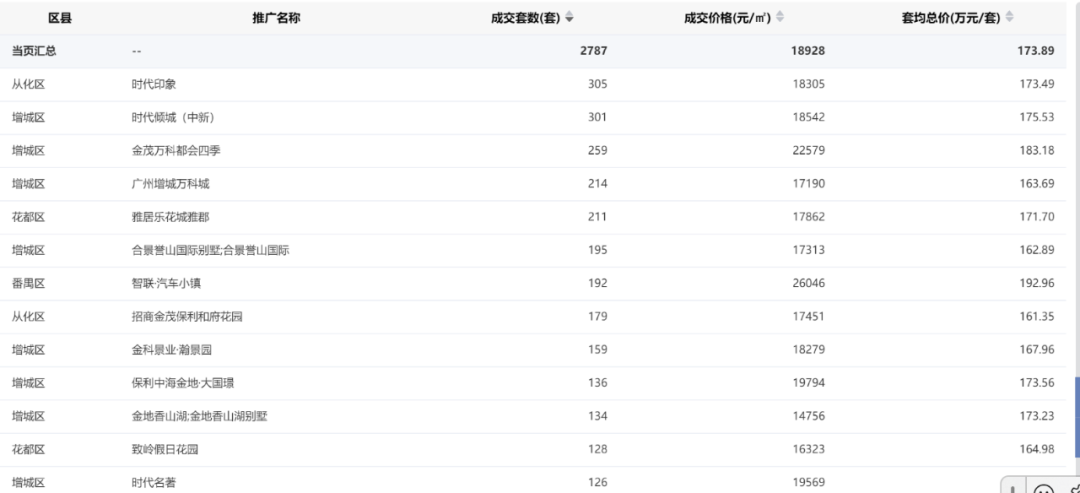Viewport: 1080px width, 493px height.
Task: Click the deal count 192
Action: coord(598,283)
